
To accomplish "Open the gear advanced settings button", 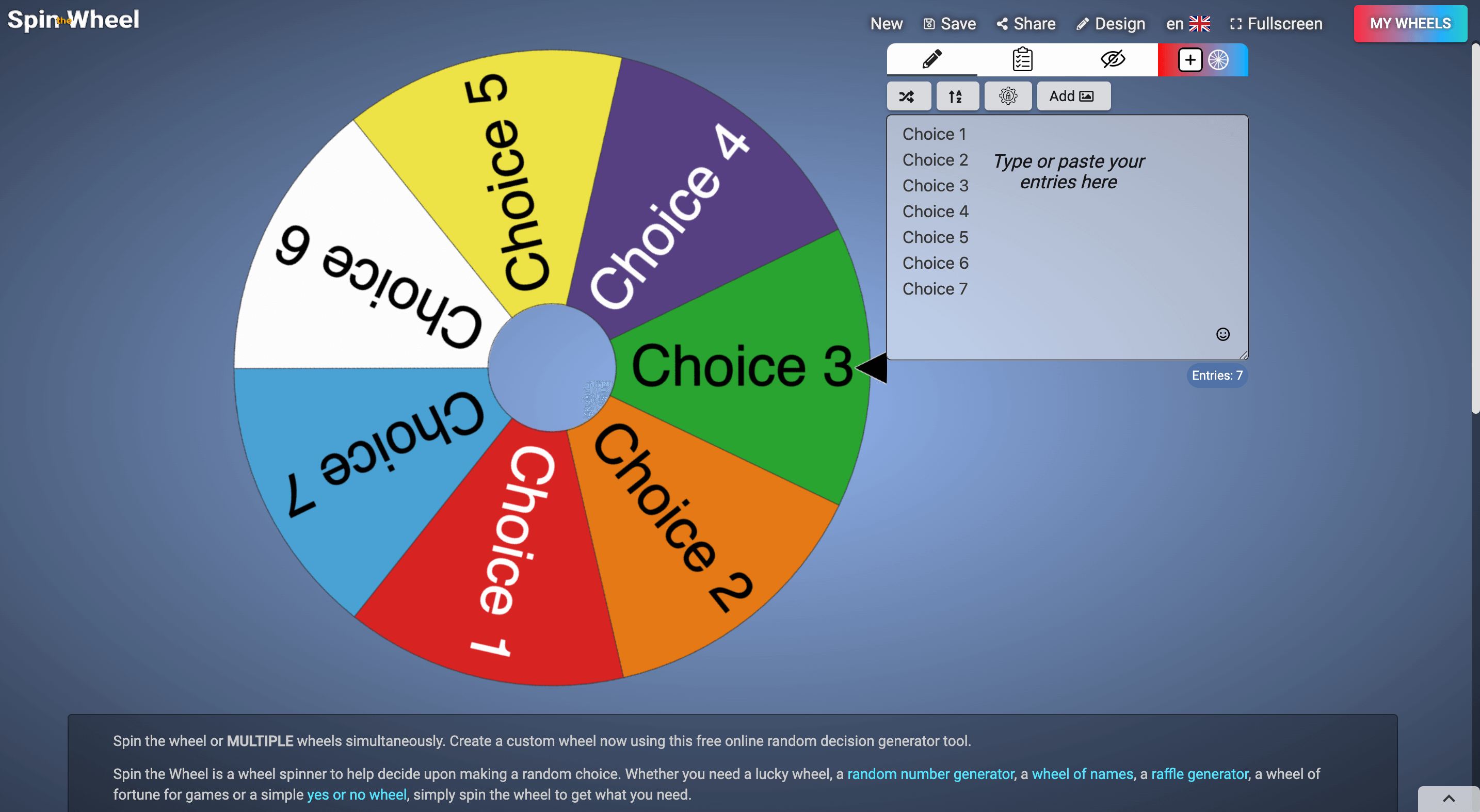I will 1008,96.
